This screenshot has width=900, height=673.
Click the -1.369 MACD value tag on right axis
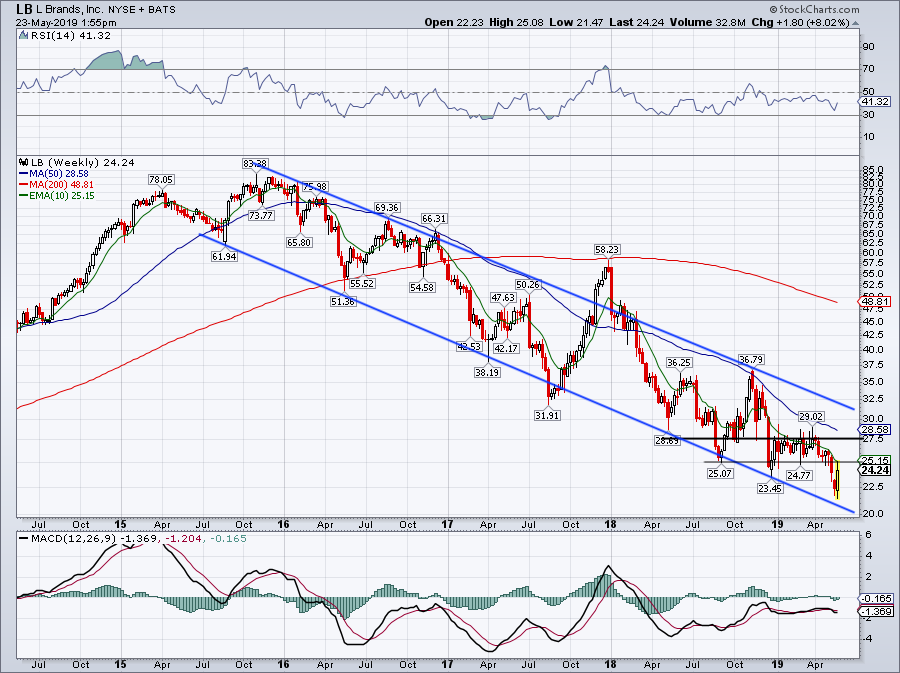point(875,612)
